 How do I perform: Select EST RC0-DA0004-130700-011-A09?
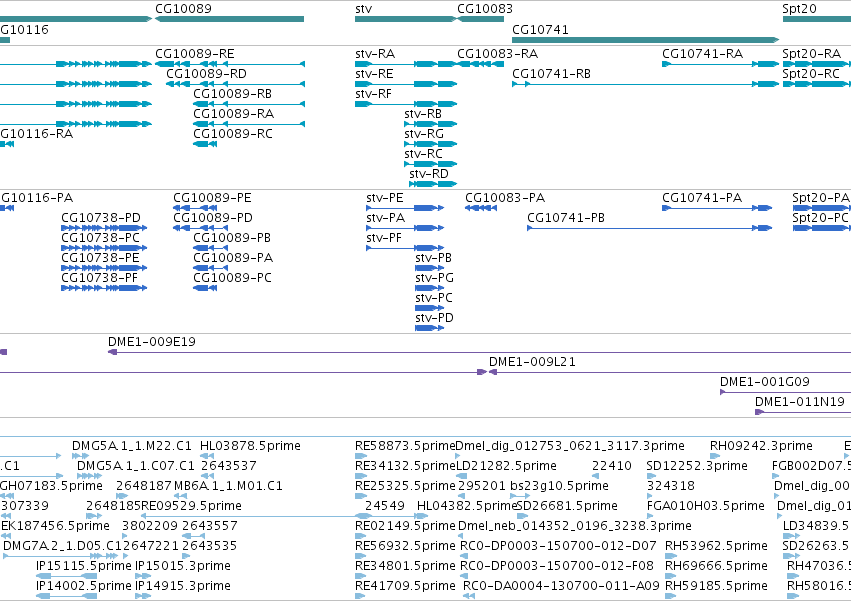point(469,596)
